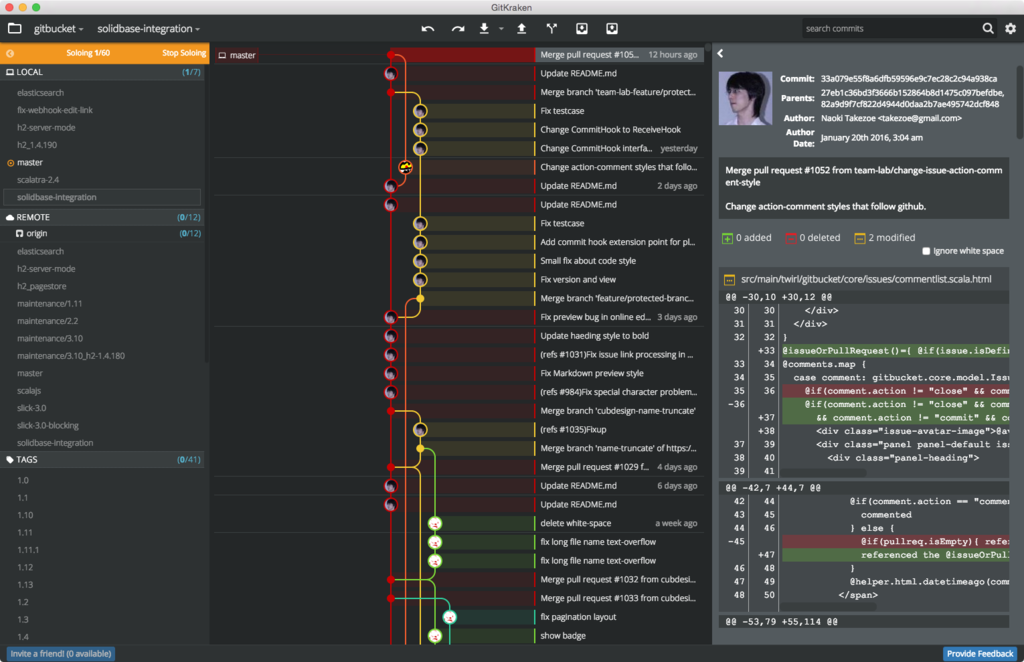
Task: Click the Stash icon in toolbar
Action: tap(582, 28)
